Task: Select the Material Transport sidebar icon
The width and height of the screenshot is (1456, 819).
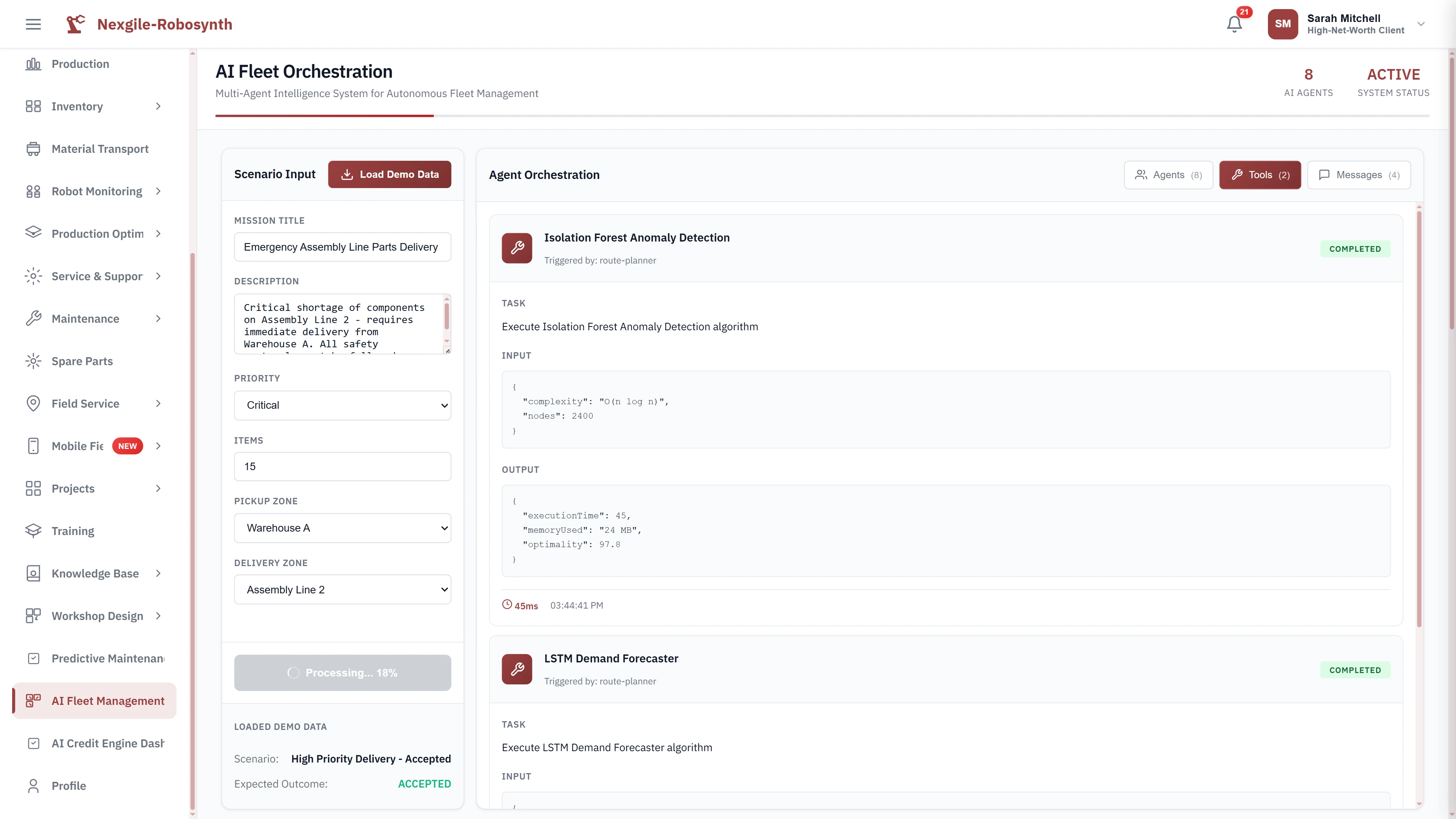Action: [x=33, y=149]
